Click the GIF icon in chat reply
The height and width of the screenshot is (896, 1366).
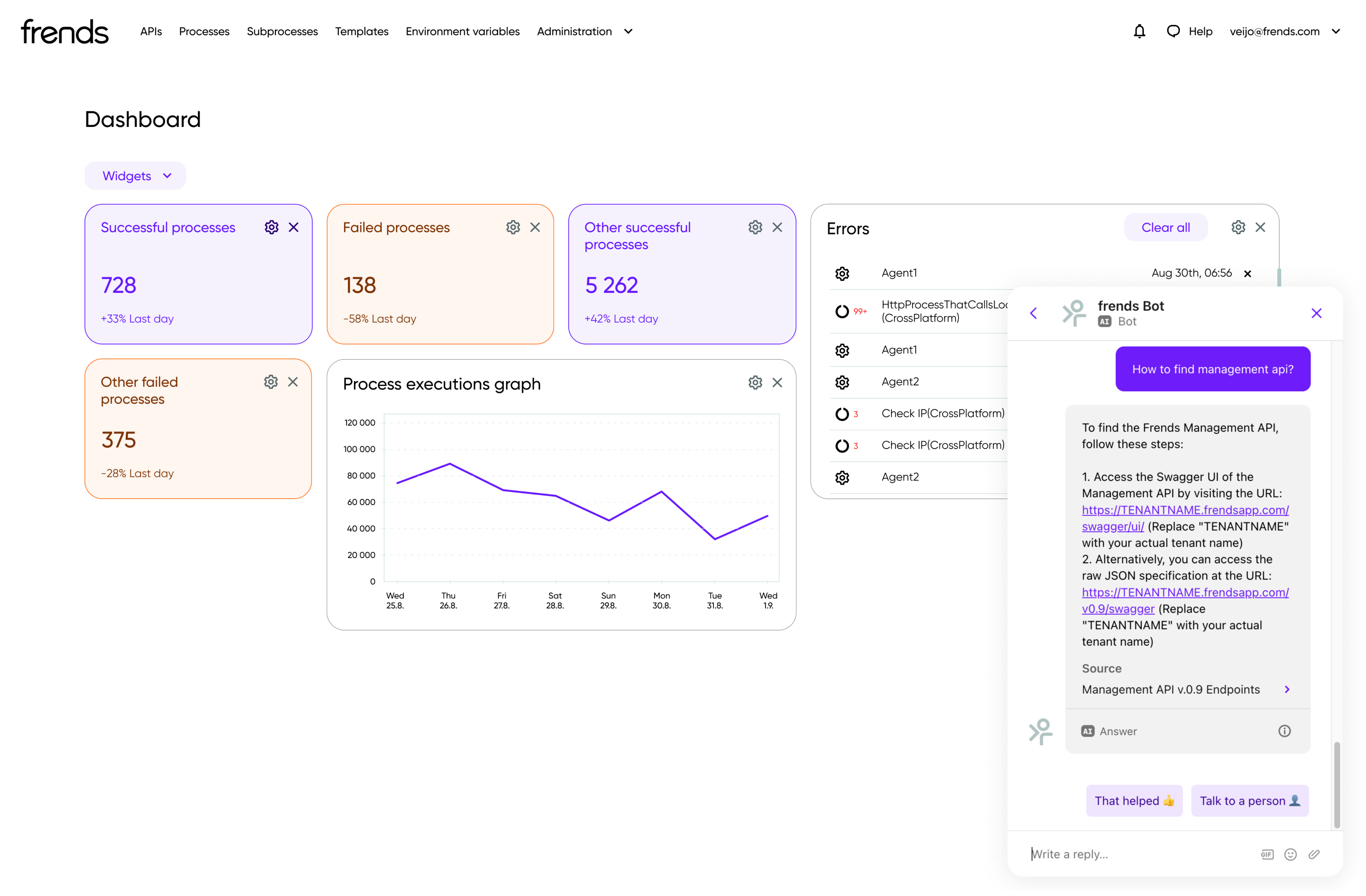coord(1267,854)
